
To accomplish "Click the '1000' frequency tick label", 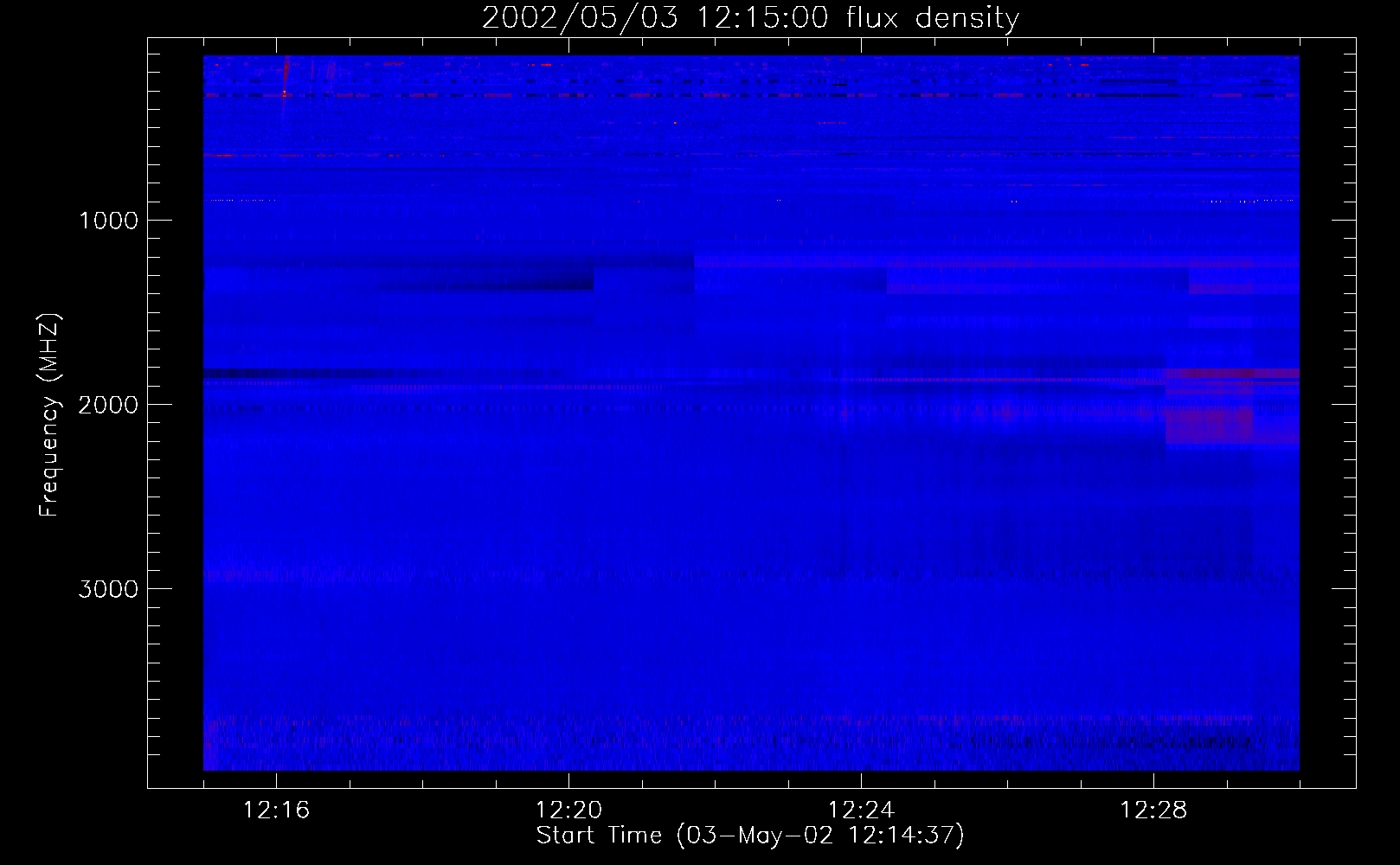I will (108, 221).
